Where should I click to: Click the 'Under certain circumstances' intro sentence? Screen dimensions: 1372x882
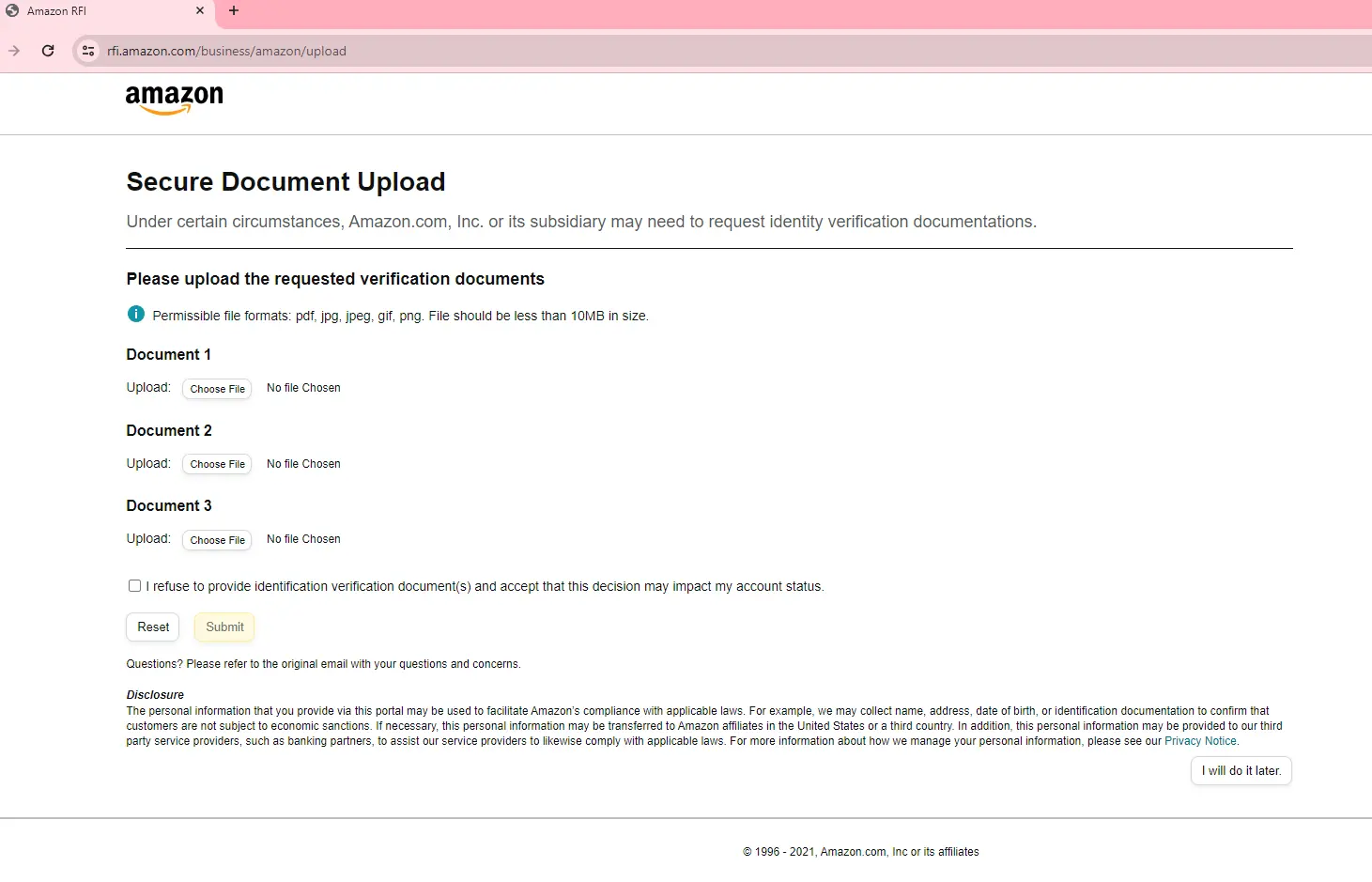tap(581, 222)
